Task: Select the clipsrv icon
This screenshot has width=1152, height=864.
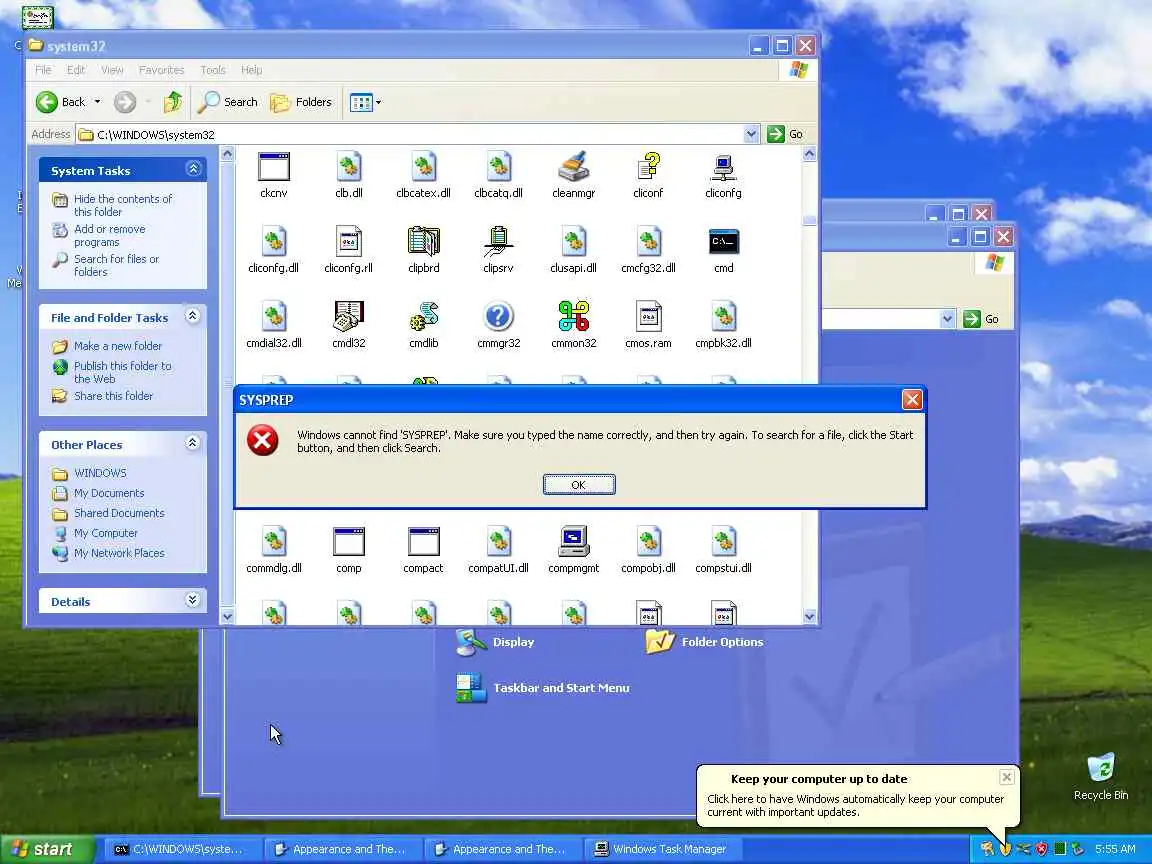Action: click(499, 242)
